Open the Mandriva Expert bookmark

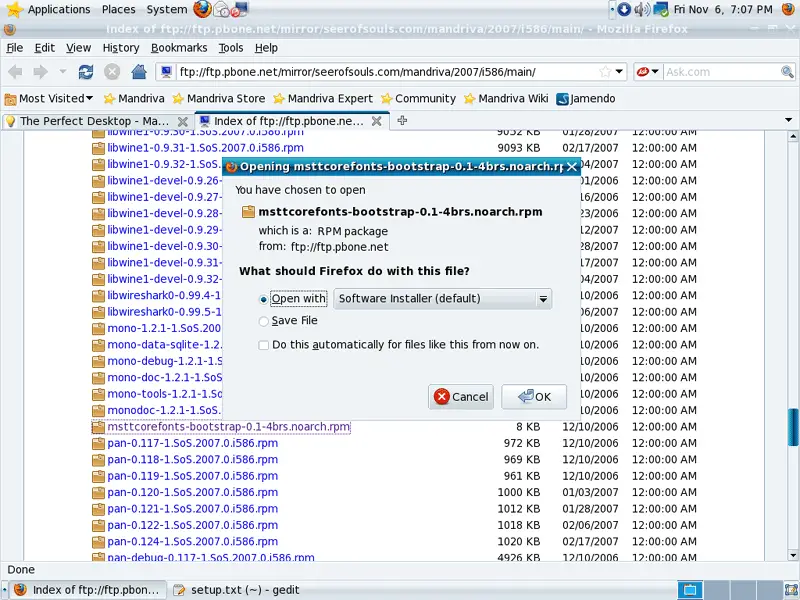(323, 98)
